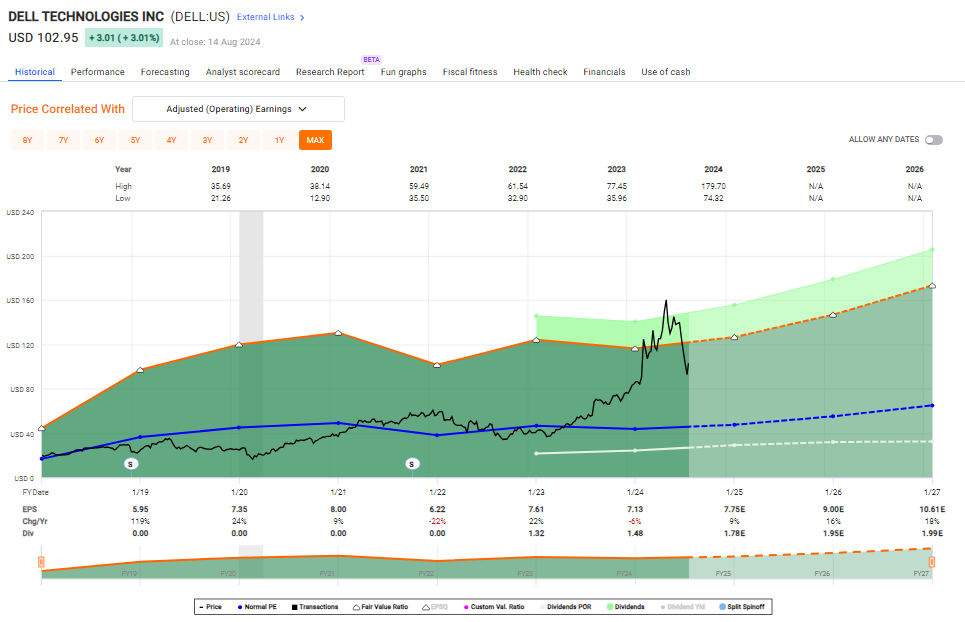Open the Fun graphs tab
The image size is (965, 622).
(403, 72)
